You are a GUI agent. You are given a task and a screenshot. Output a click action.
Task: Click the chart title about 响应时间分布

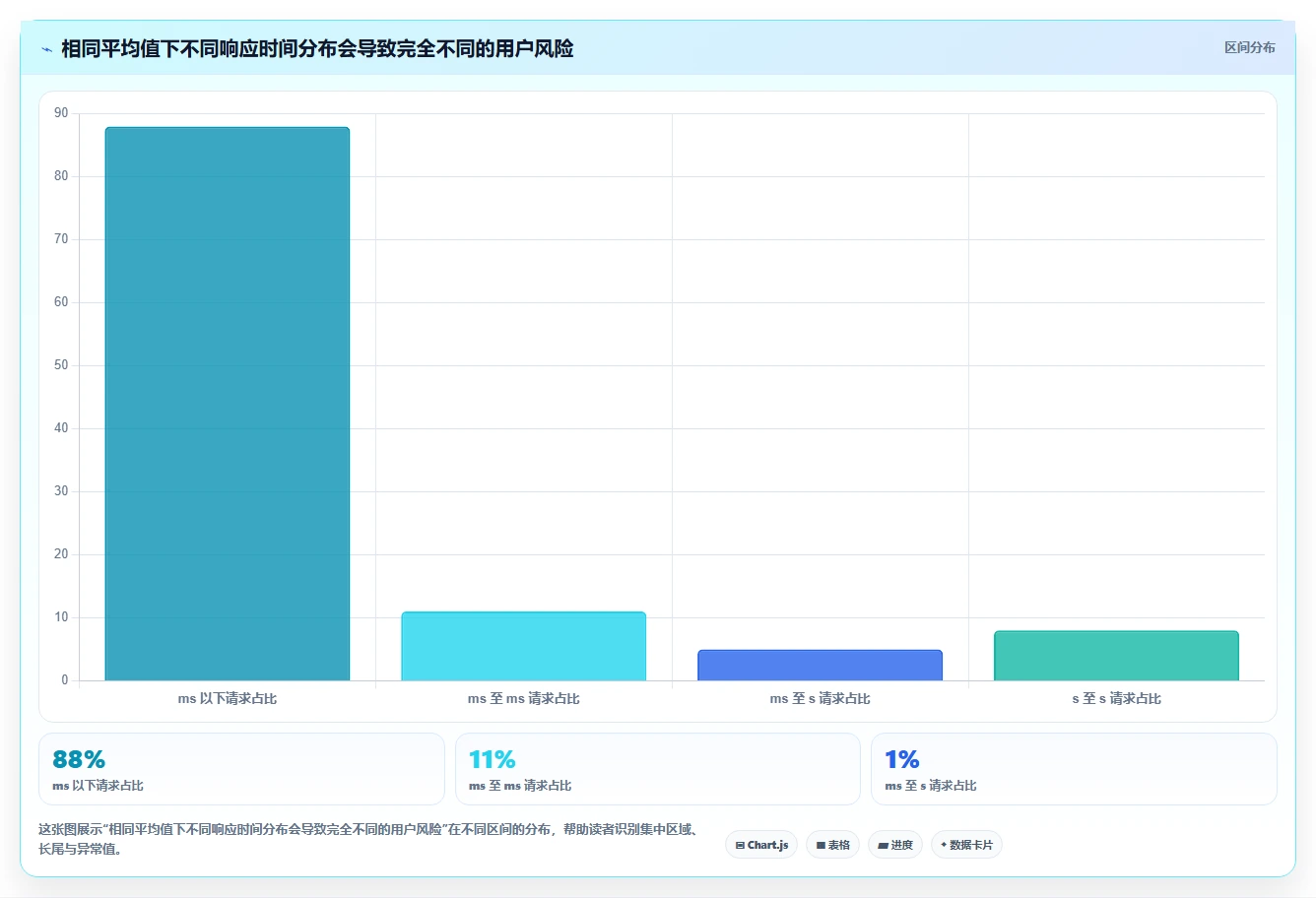pyautogui.click(x=317, y=48)
